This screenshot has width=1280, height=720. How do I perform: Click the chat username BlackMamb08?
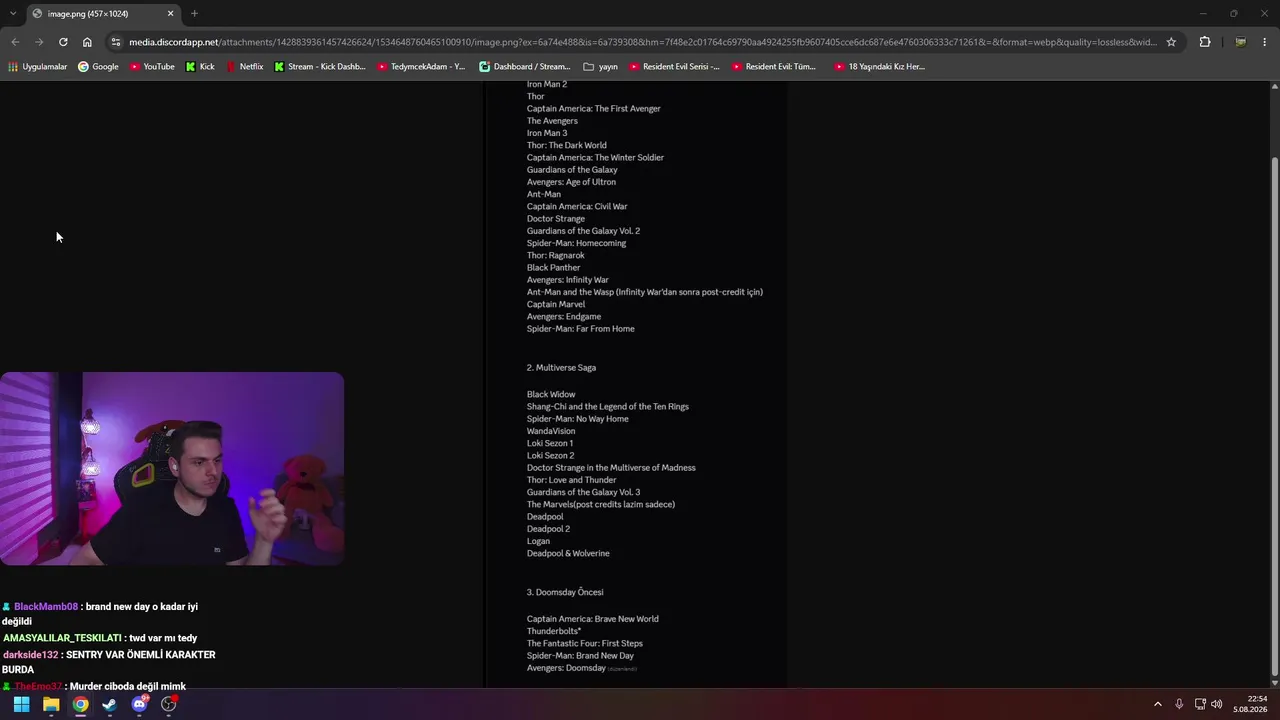[46, 607]
